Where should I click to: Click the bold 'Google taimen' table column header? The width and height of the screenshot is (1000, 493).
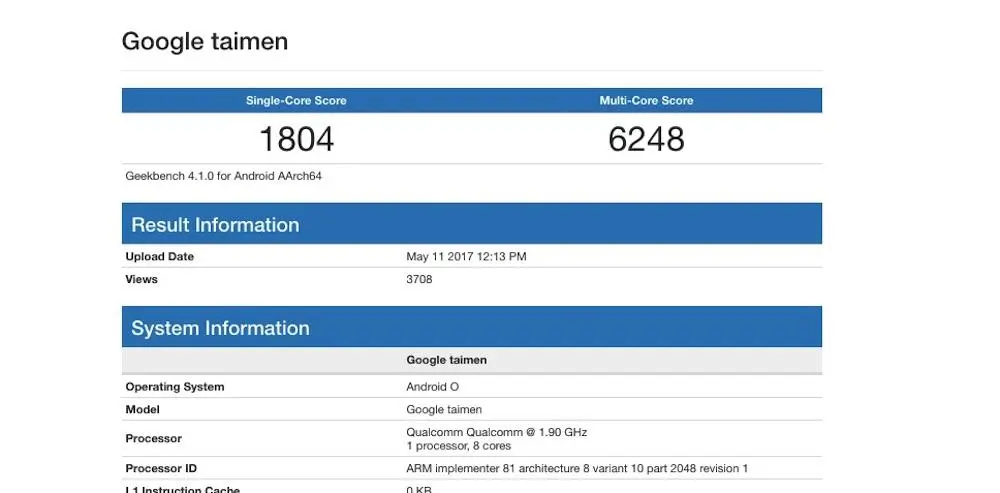tap(446, 360)
